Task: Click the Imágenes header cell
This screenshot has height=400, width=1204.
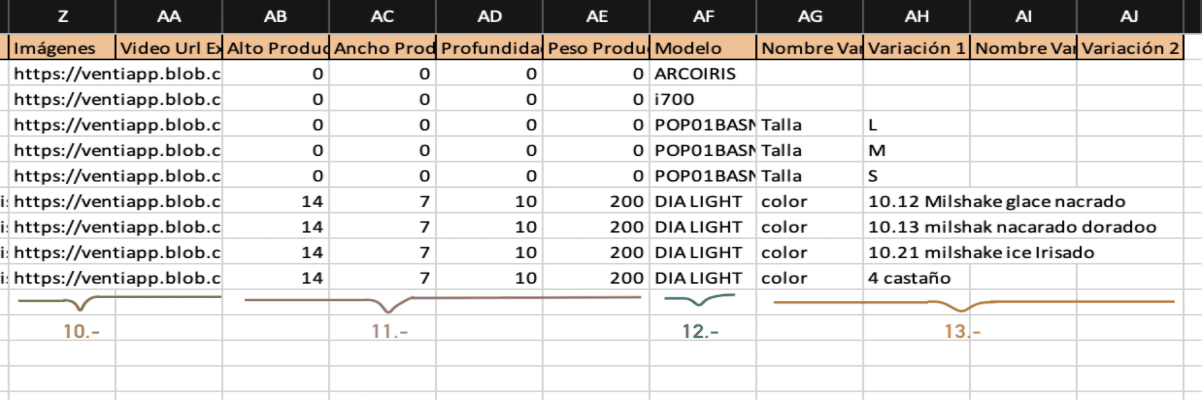Action: pyautogui.click(x=64, y=48)
